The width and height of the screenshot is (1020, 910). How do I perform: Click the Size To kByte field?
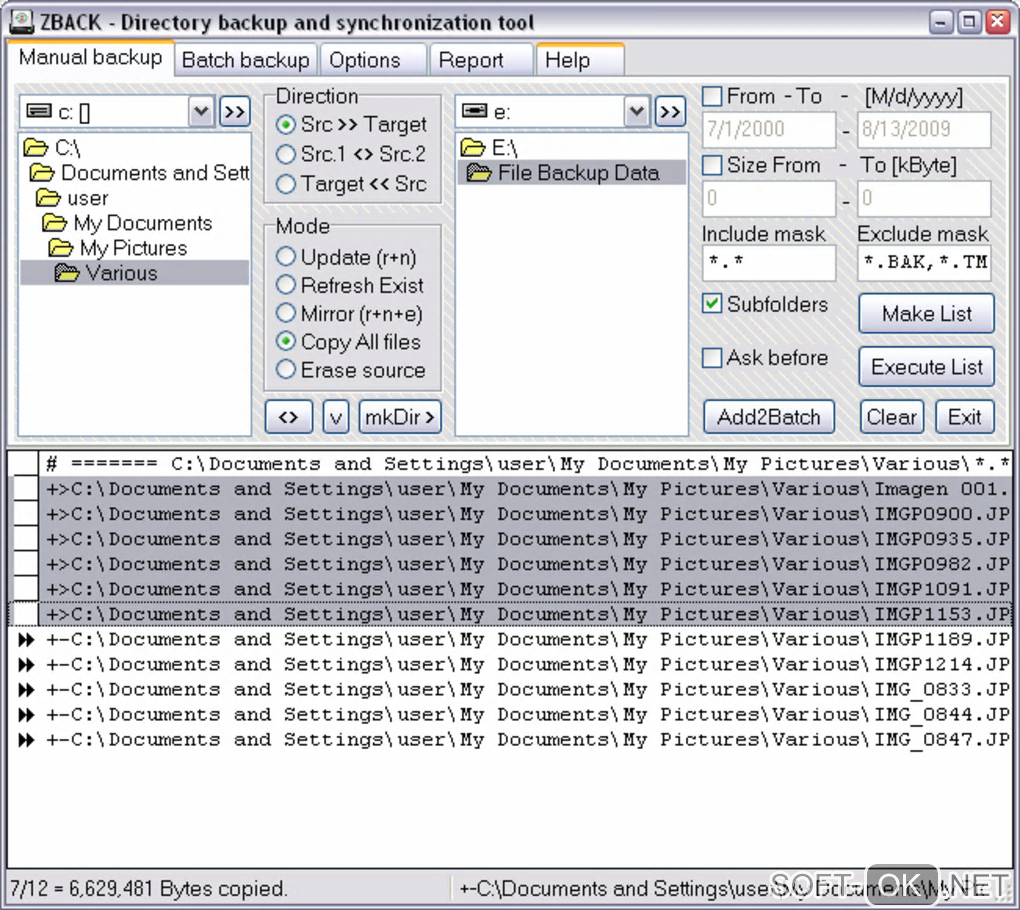pos(924,198)
